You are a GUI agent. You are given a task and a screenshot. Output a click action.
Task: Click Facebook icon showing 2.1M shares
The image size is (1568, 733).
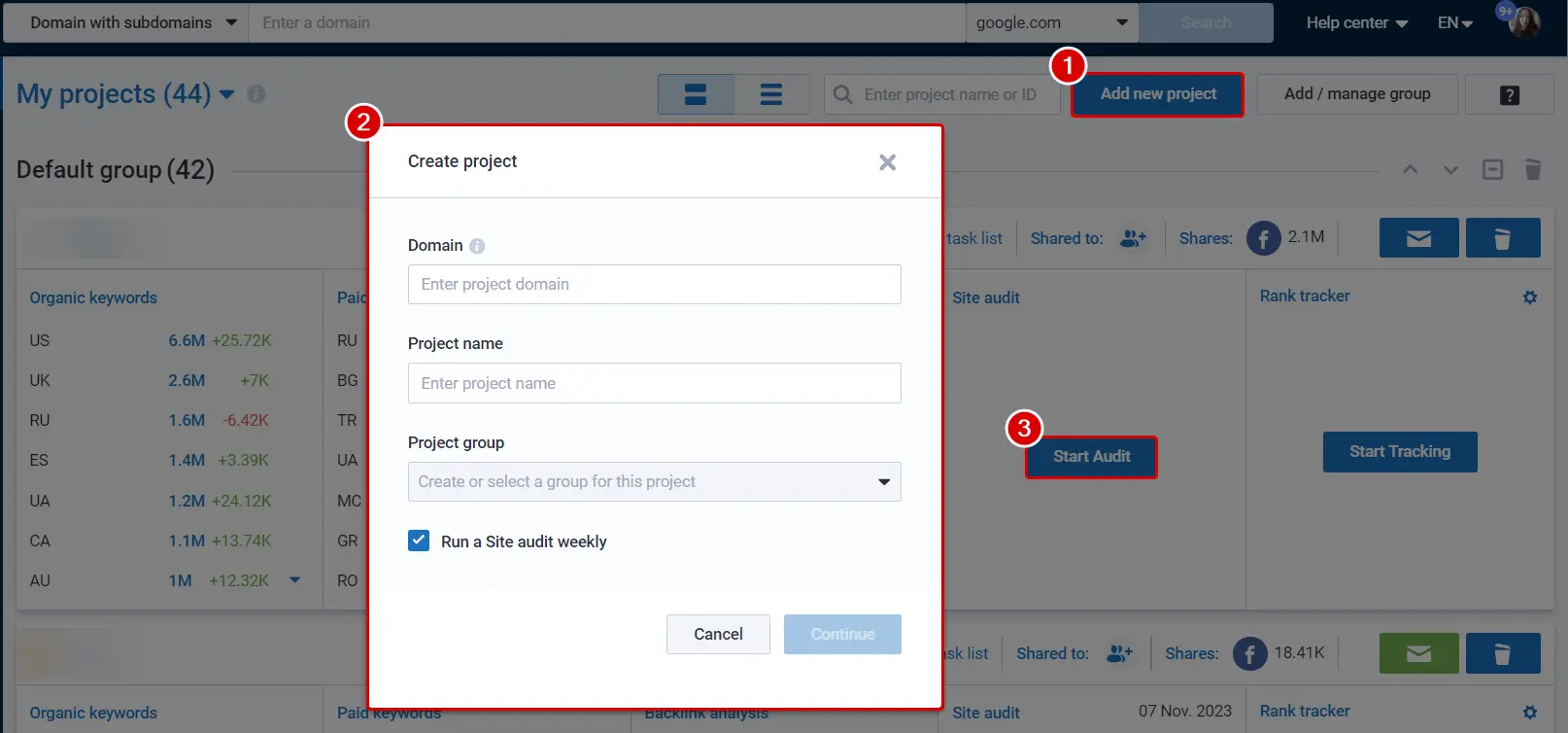(1264, 238)
